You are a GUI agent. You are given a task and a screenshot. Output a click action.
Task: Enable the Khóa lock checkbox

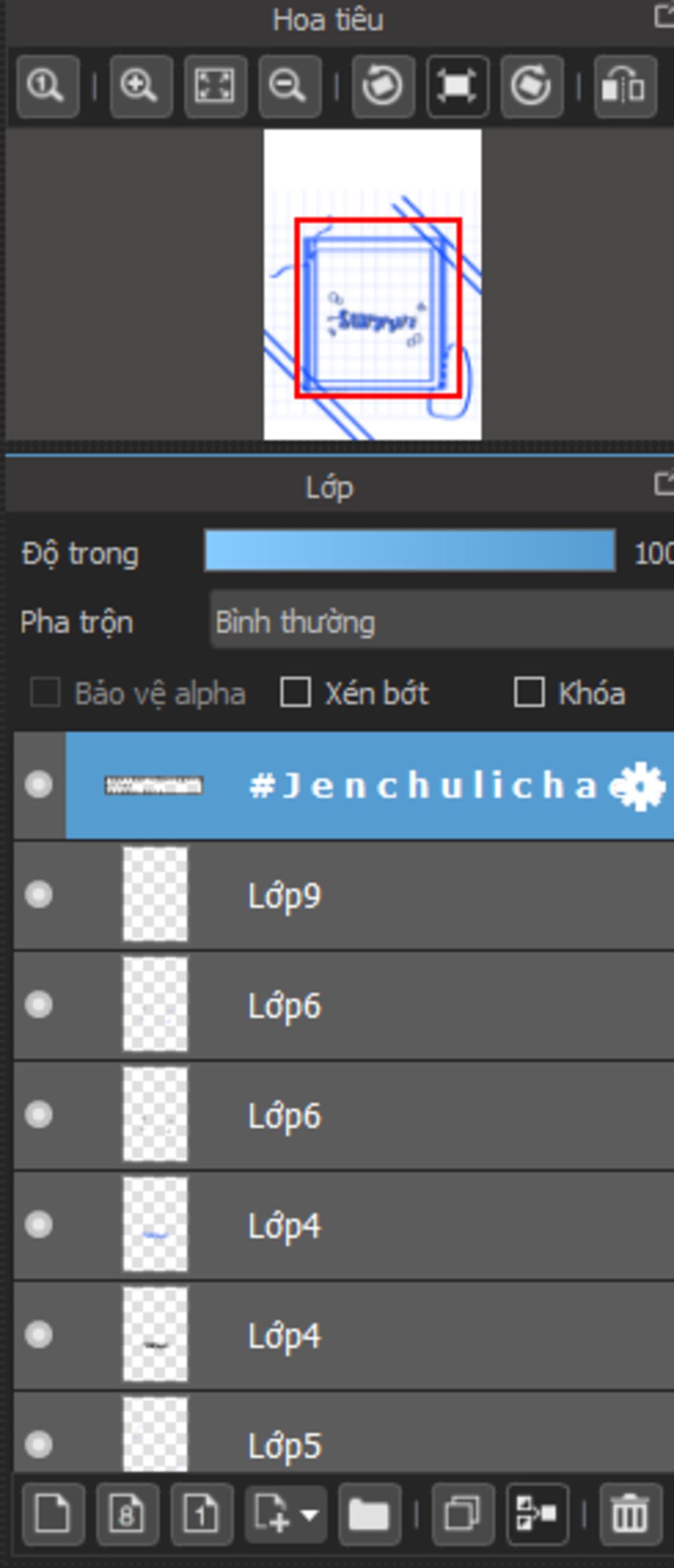[529, 693]
